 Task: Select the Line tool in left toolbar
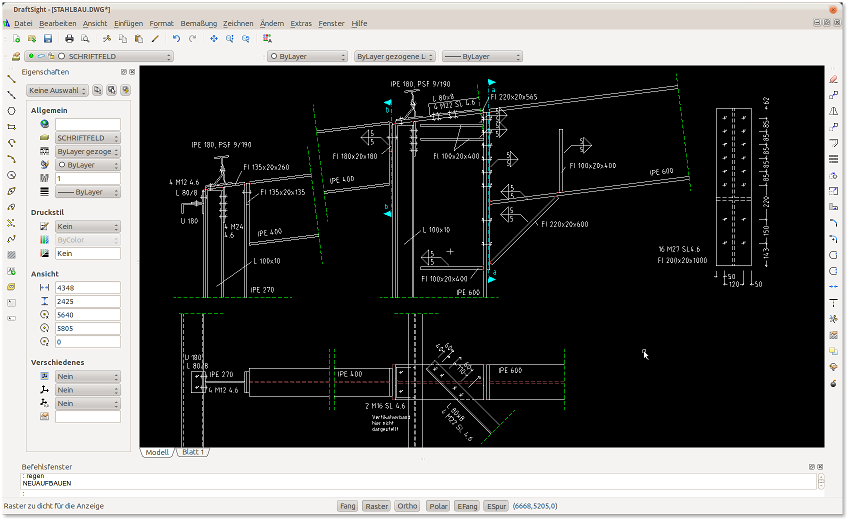click(11, 78)
